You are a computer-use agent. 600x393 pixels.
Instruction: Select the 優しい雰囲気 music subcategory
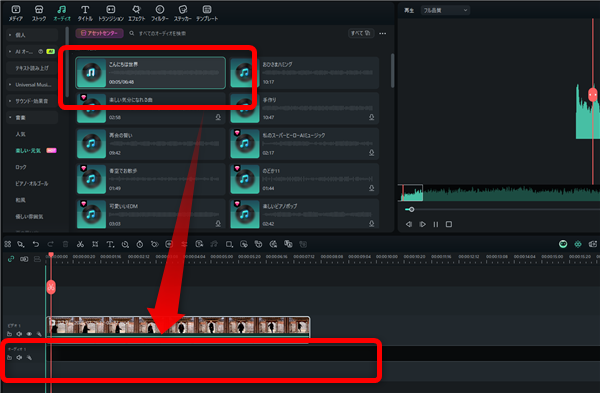pos(29,216)
